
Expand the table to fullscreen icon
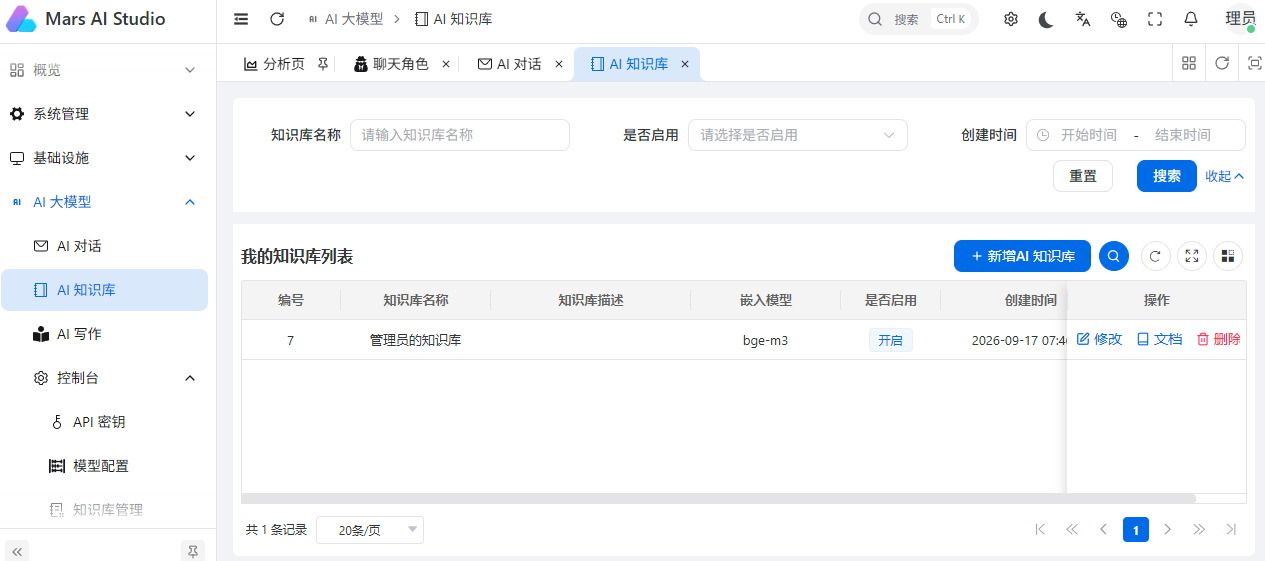tap(1192, 256)
